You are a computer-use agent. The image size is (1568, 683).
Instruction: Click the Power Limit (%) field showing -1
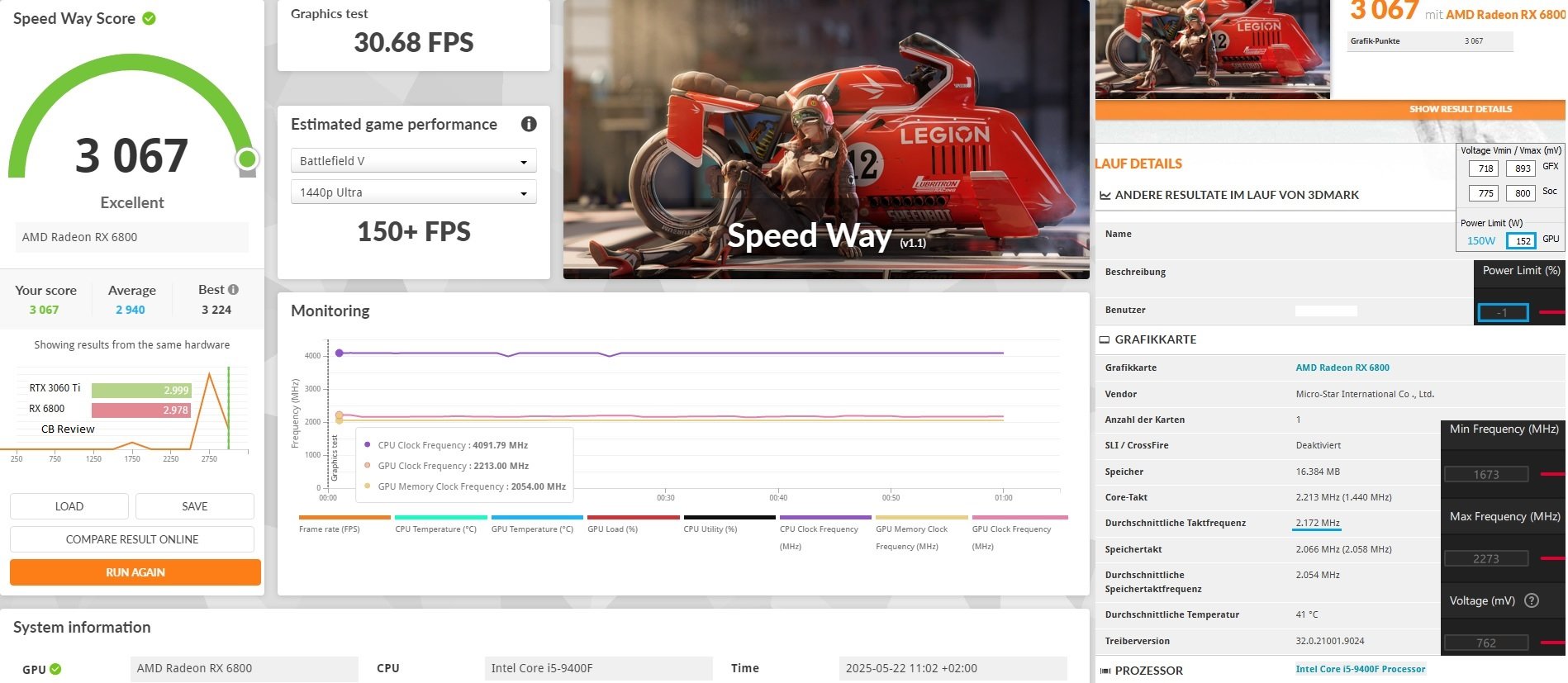point(1503,312)
